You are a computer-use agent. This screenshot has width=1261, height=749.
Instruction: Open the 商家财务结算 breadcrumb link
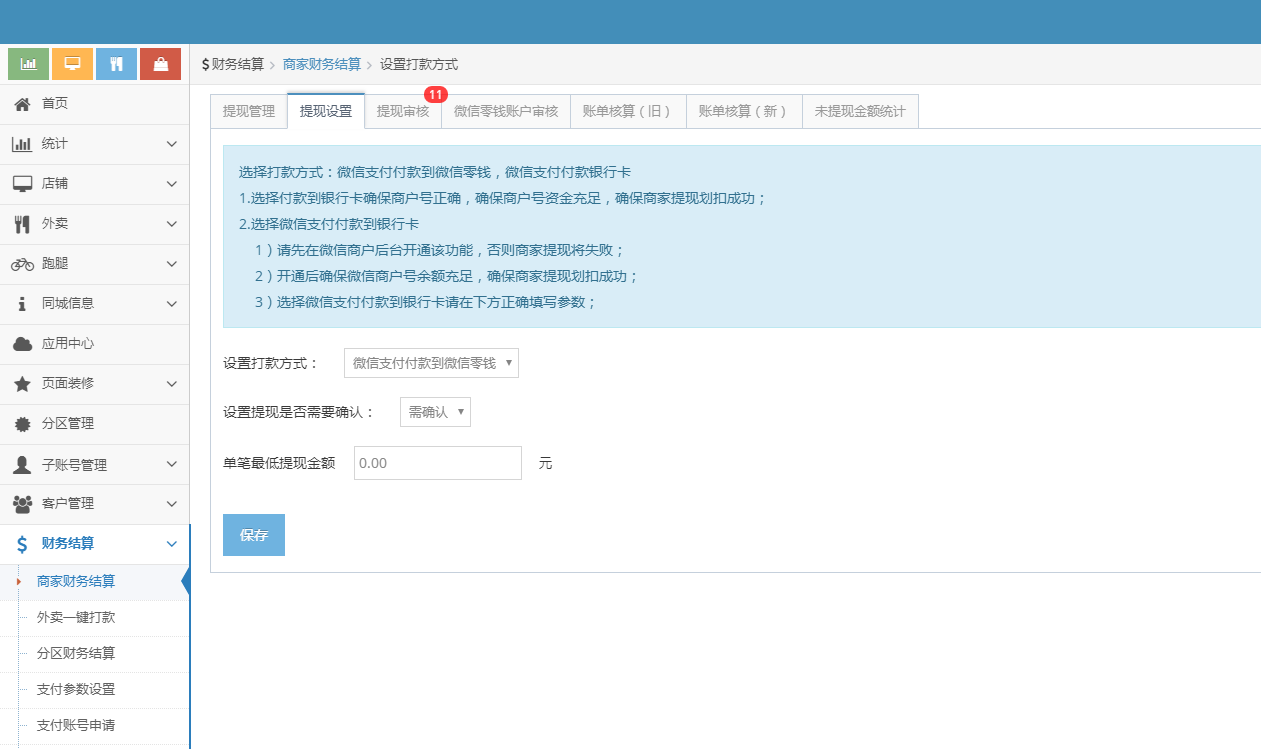[x=321, y=63]
